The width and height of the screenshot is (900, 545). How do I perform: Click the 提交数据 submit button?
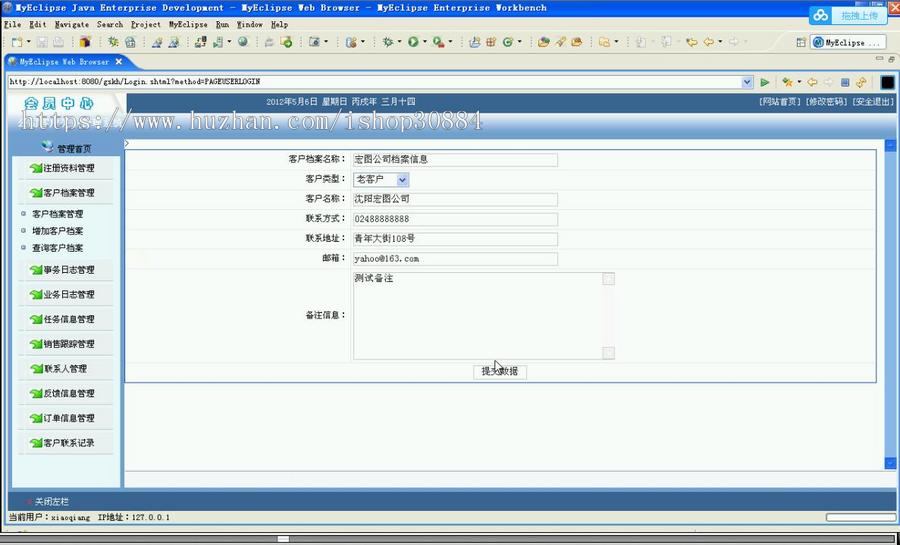coord(499,371)
